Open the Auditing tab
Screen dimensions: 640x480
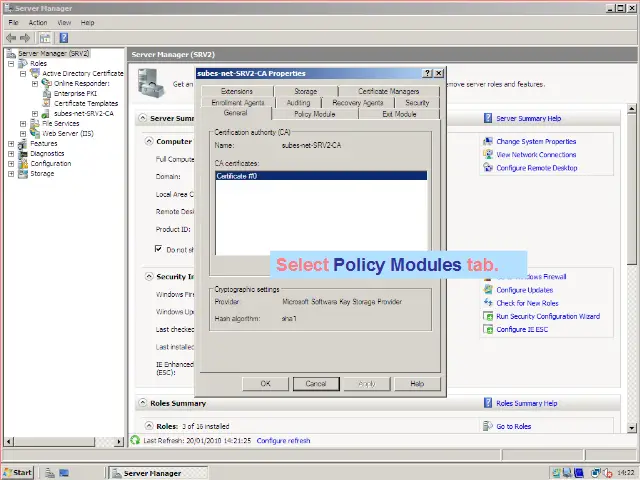pos(298,103)
